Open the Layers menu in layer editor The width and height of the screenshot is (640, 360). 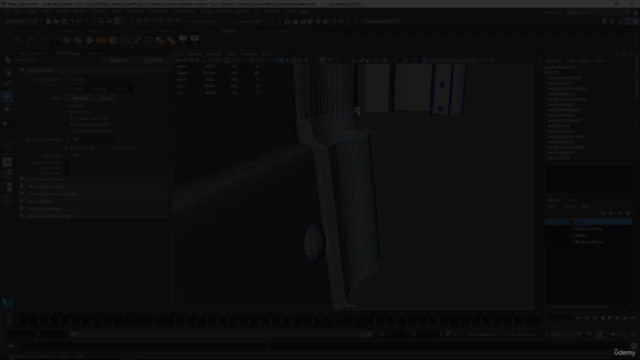(x=552, y=206)
